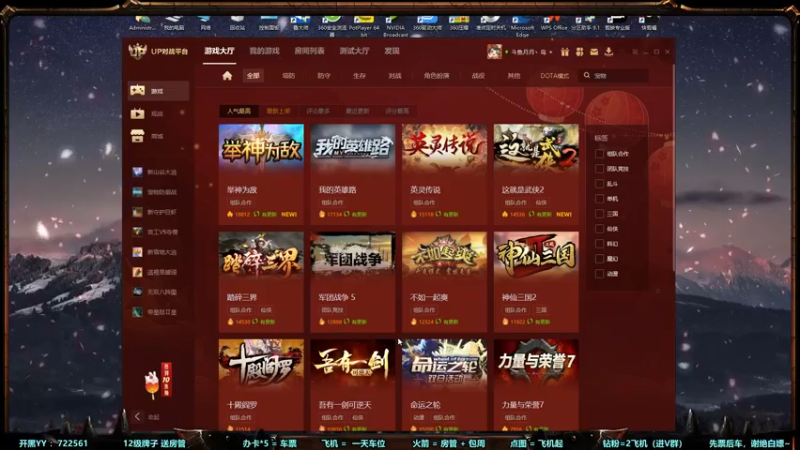Open the 视频 section in the sidebar

click(158, 114)
